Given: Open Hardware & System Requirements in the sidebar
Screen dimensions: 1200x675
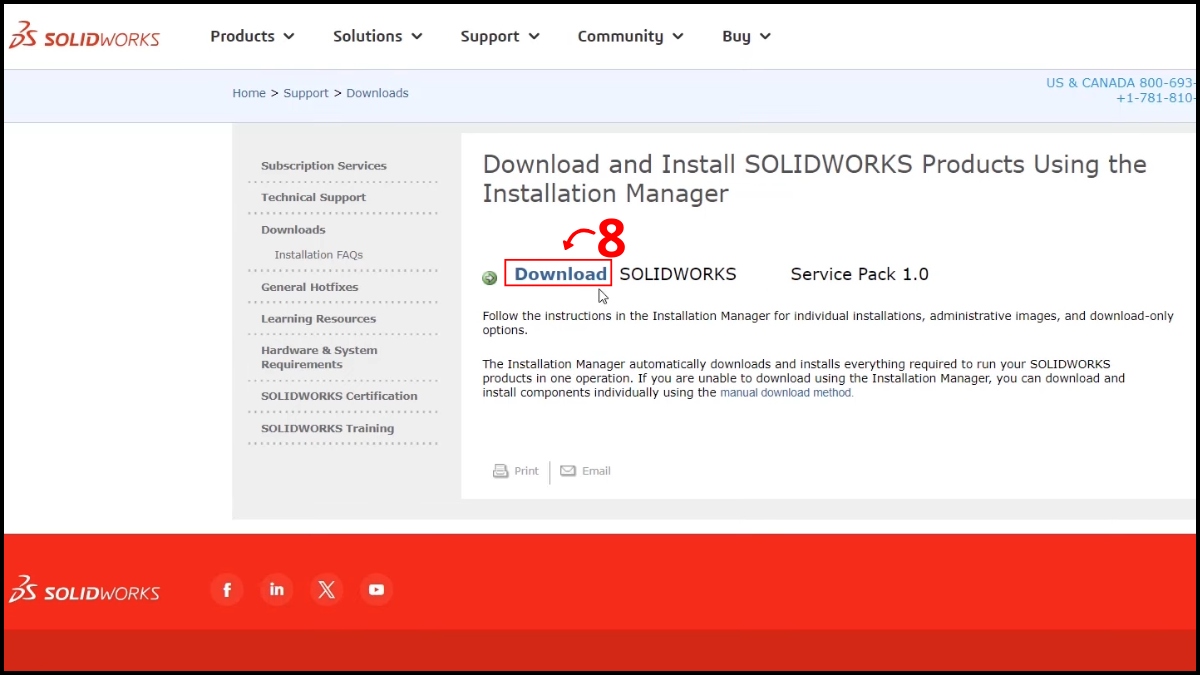Looking at the screenshot, I should click(319, 358).
